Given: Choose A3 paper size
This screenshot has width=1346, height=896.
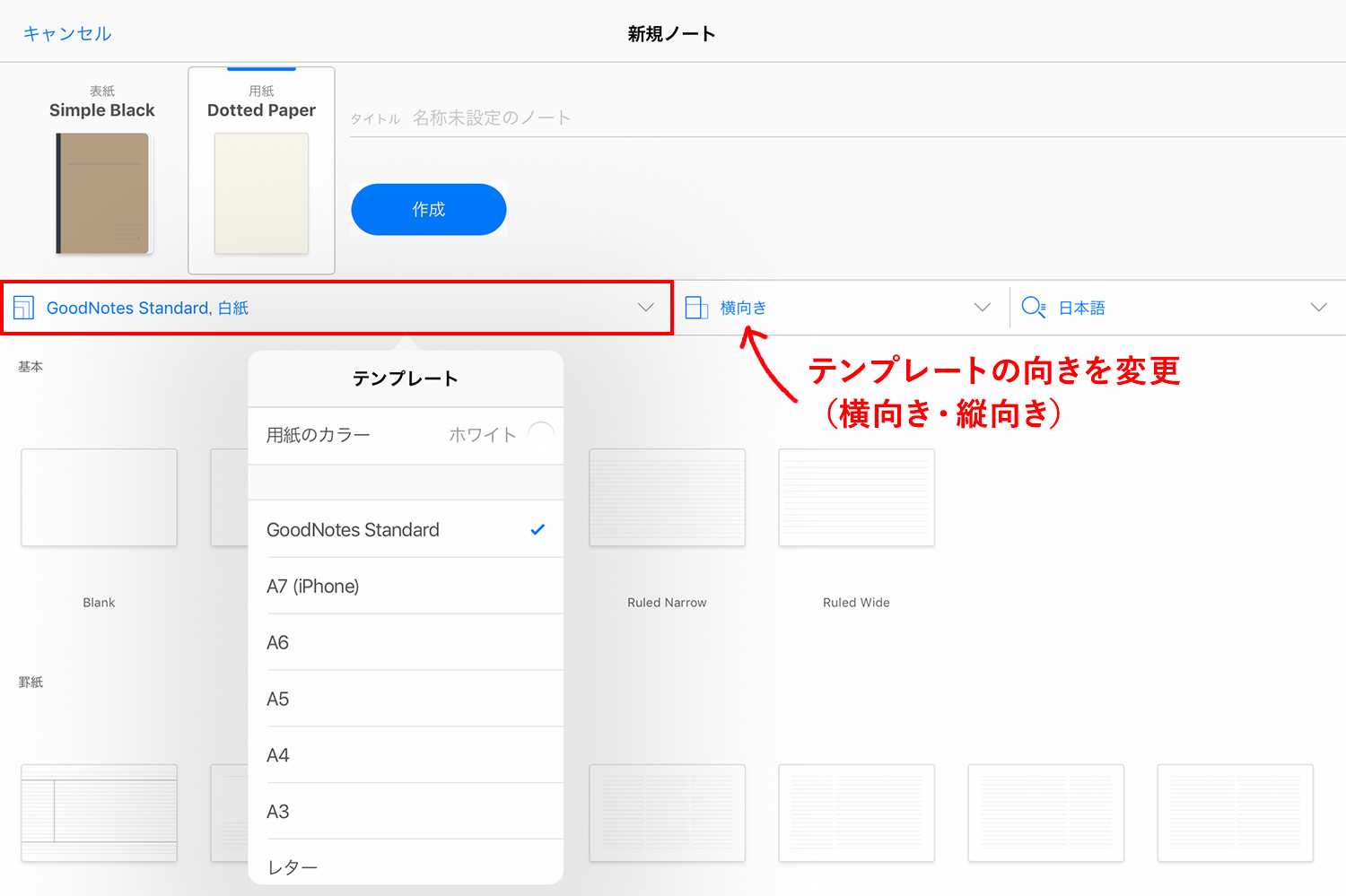Looking at the screenshot, I should click(x=406, y=812).
